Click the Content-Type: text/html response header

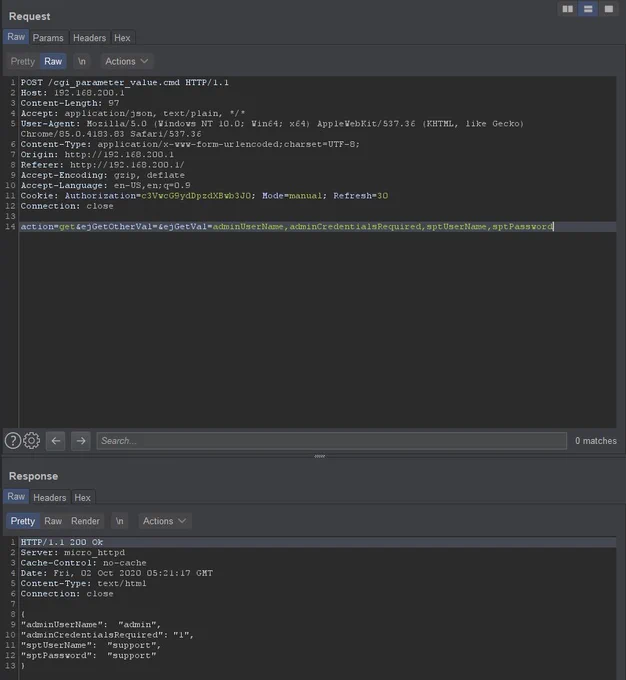click(x=83, y=583)
